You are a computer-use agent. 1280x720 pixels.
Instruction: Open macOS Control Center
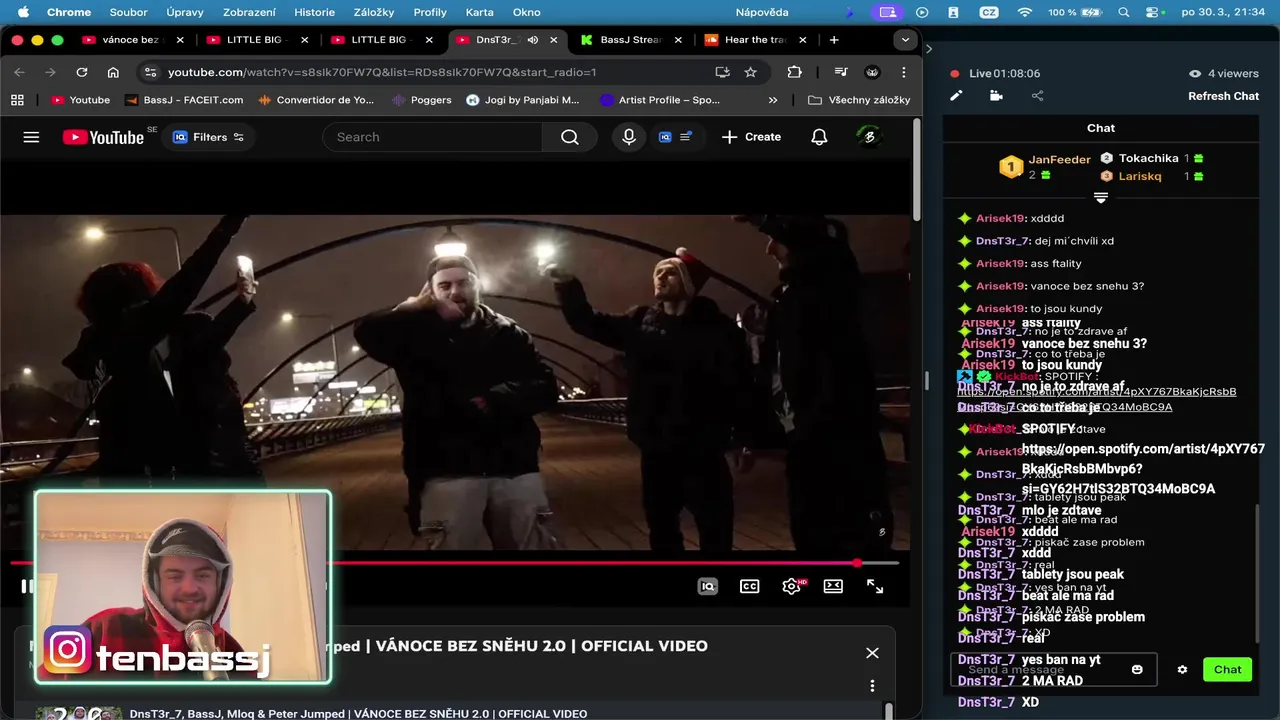pyautogui.click(x=1155, y=12)
